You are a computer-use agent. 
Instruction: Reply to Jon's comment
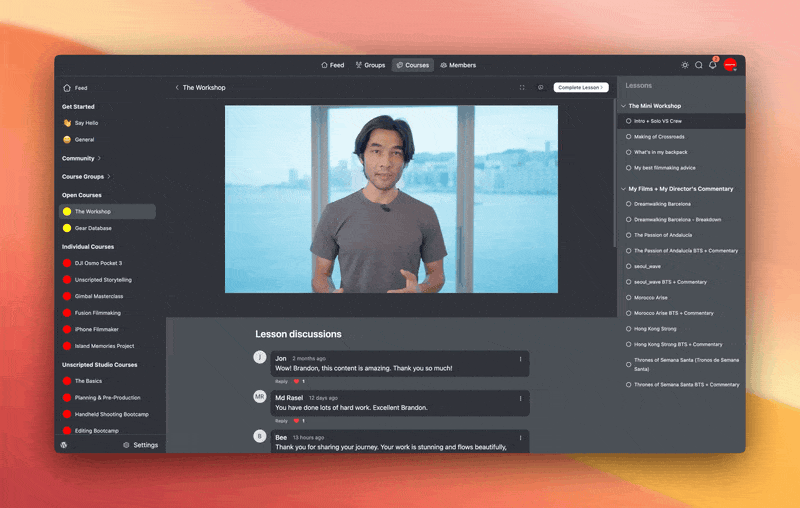click(282, 382)
